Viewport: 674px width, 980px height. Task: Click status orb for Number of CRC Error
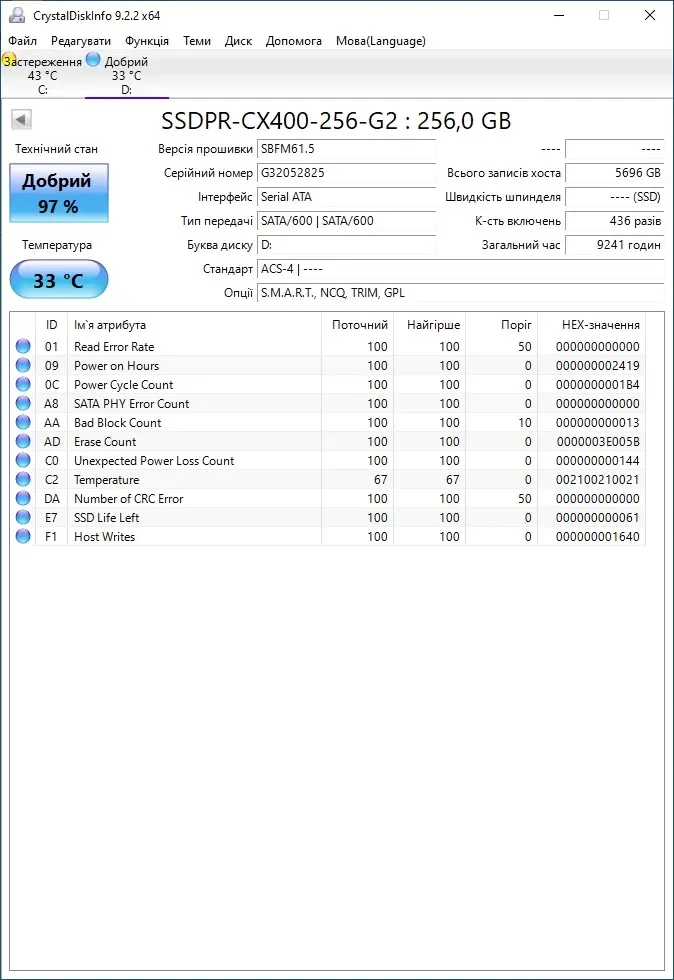point(23,498)
